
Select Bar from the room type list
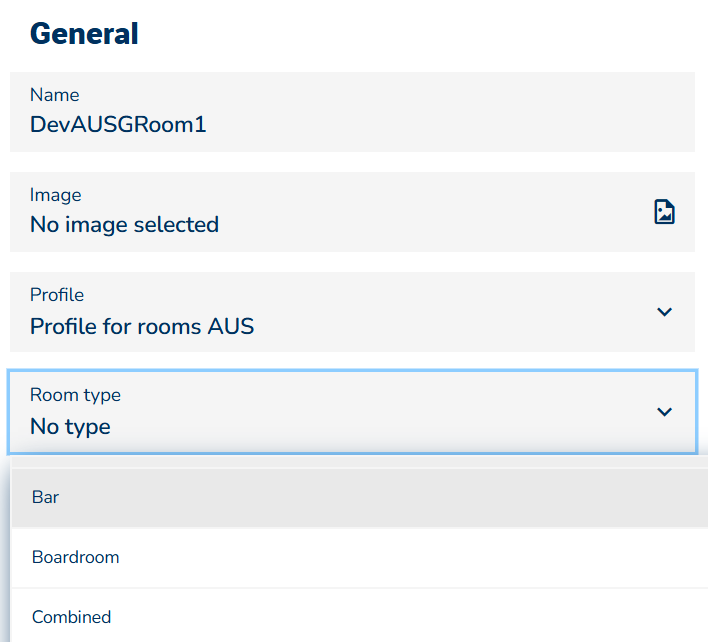pyautogui.click(x=359, y=497)
